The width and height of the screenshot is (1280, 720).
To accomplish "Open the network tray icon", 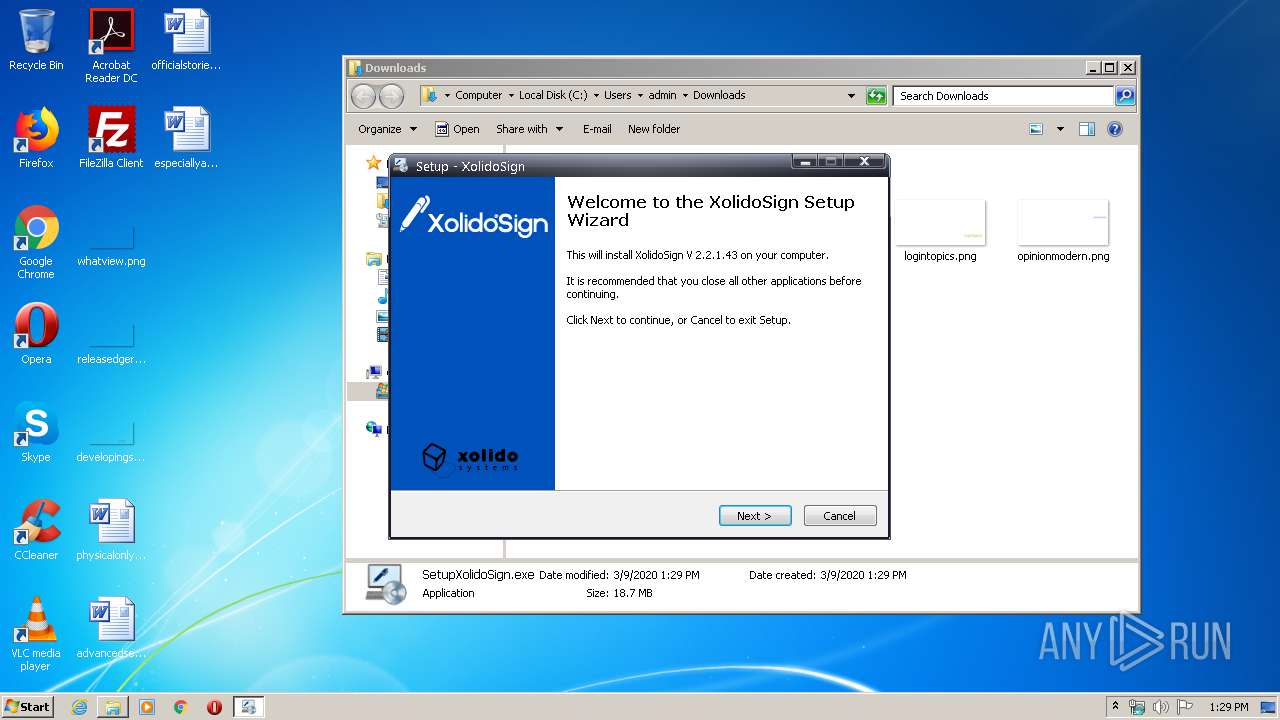I will point(1137,707).
